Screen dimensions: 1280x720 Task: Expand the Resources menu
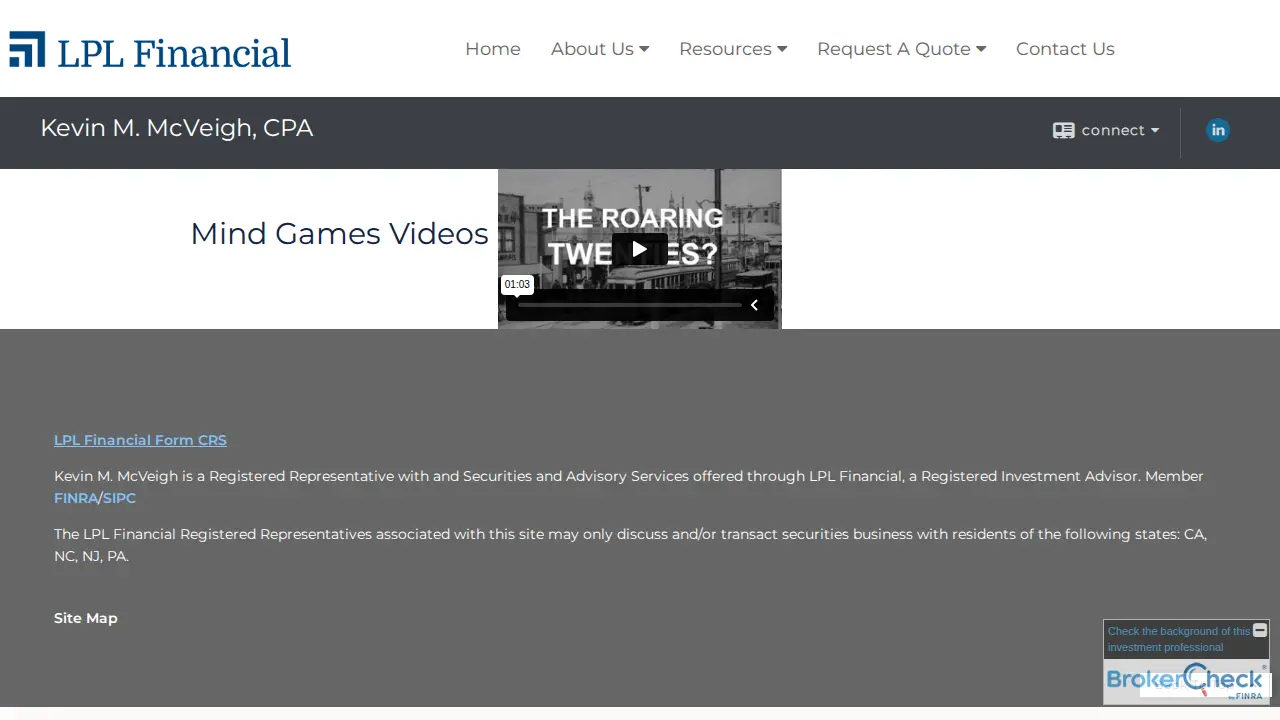733,49
